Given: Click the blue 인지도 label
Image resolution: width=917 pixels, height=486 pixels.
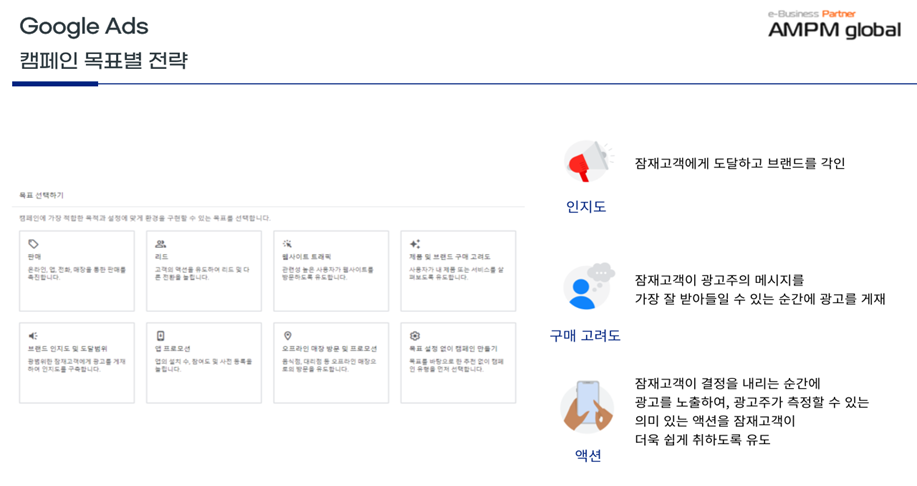Looking at the screenshot, I should point(586,206).
